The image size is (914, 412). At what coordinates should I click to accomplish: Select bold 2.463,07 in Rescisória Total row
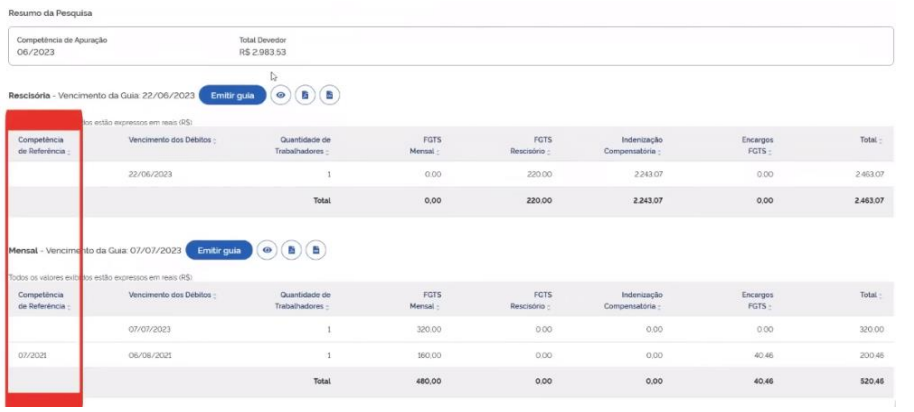[868, 200]
